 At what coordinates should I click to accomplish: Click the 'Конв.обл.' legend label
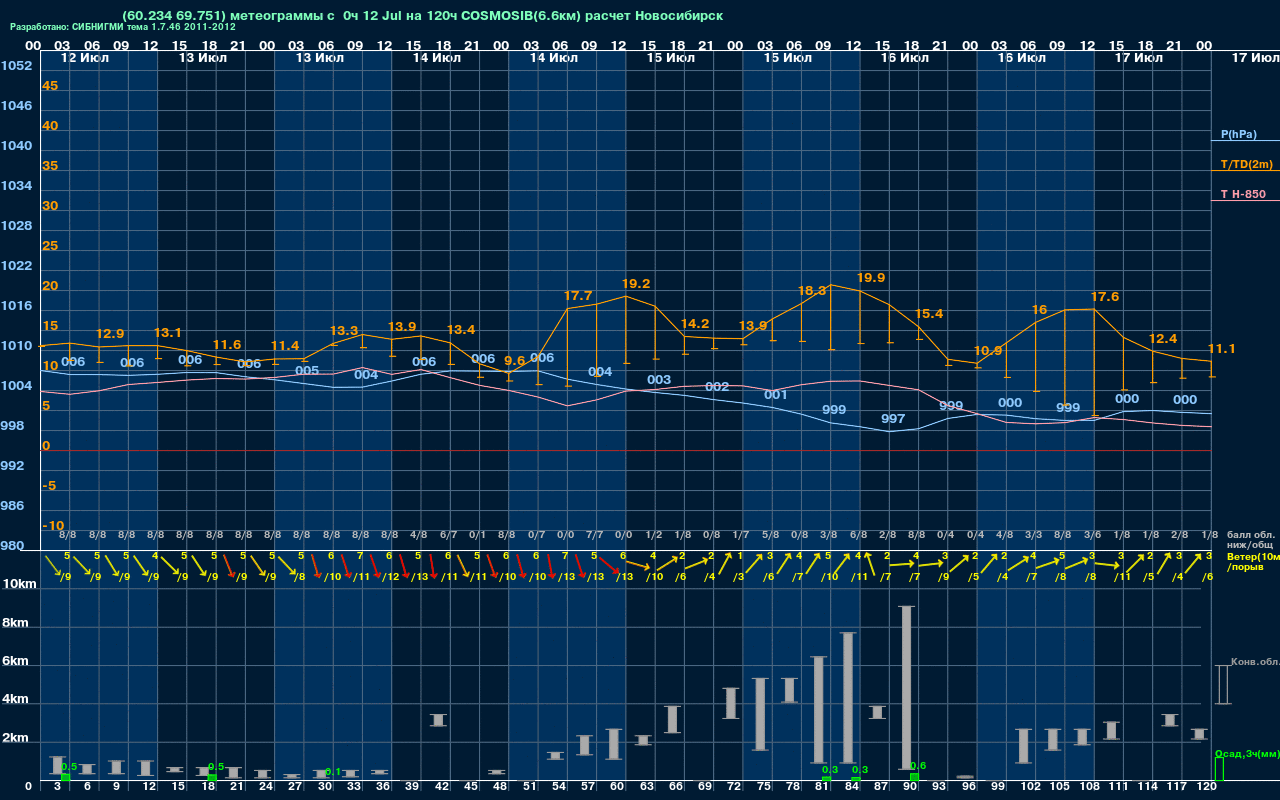[1254, 662]
